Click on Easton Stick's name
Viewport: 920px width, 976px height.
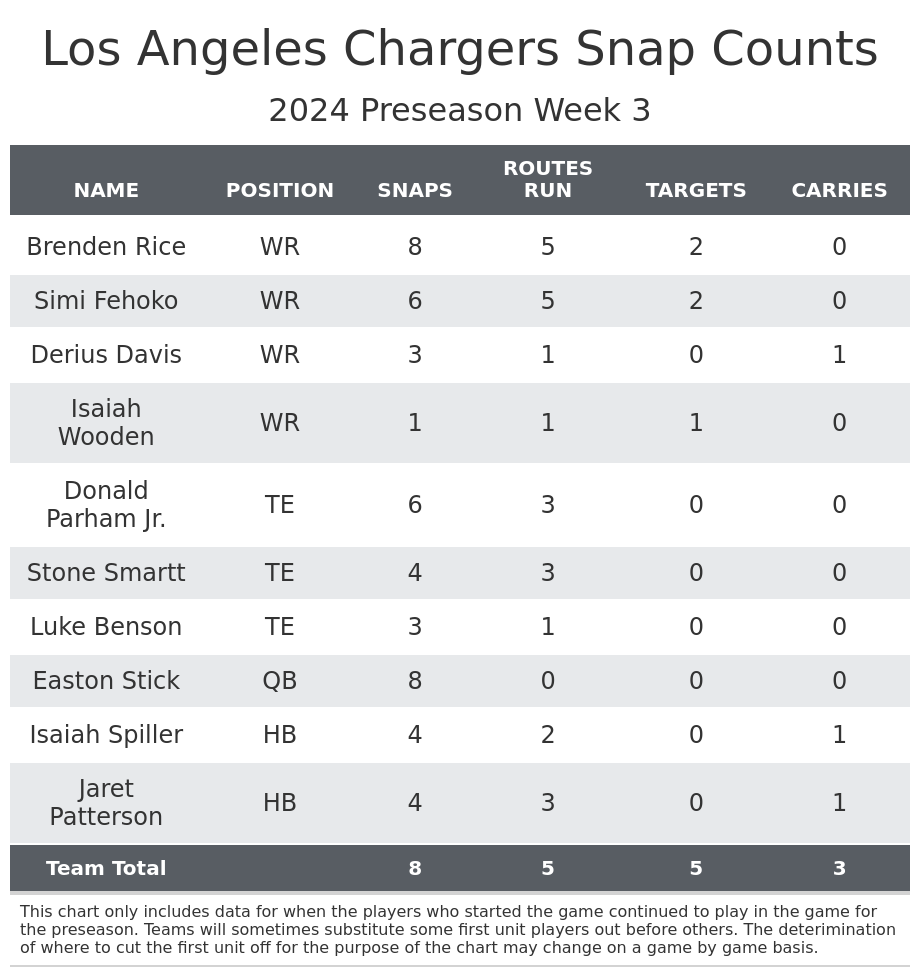point(106,681)
